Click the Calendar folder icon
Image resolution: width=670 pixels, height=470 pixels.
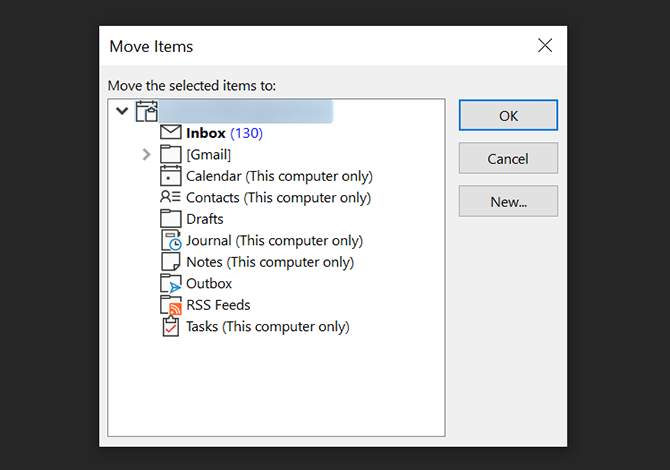[170, 176]
